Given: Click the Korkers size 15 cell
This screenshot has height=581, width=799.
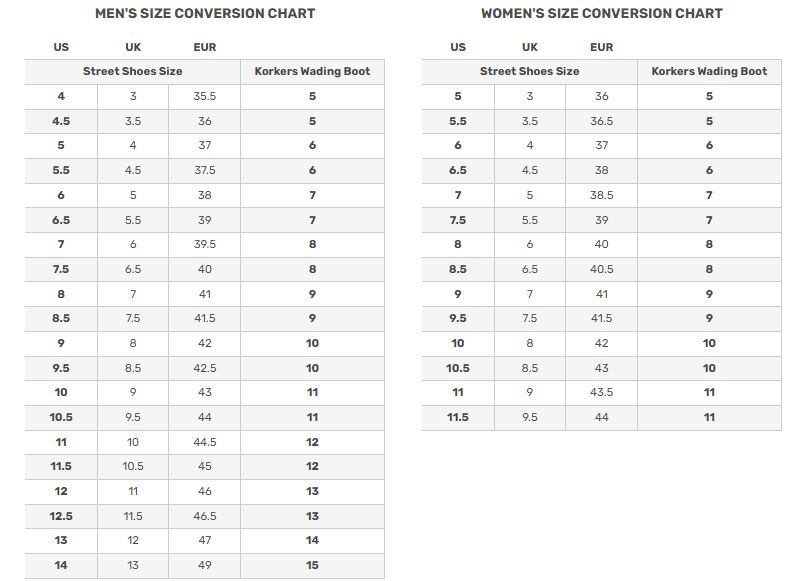Looking at the screenshot, I should 312,565.
